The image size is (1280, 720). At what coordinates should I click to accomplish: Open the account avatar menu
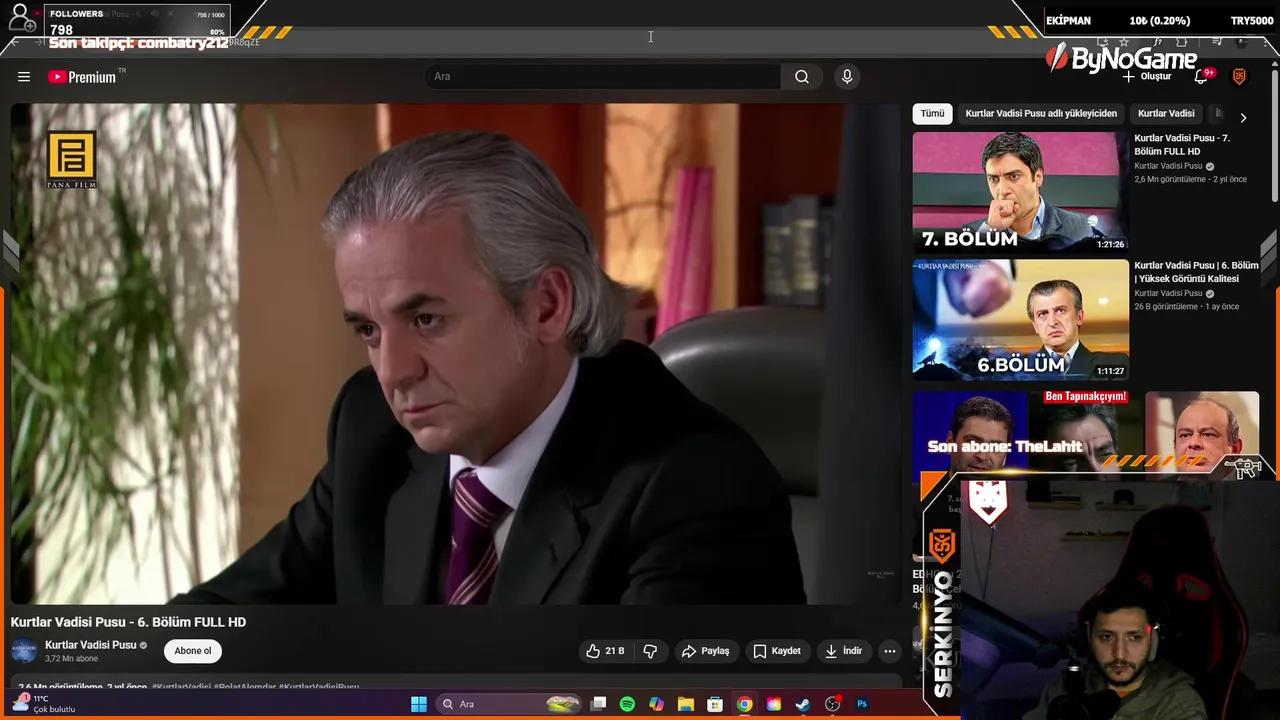coord(1239,77)
